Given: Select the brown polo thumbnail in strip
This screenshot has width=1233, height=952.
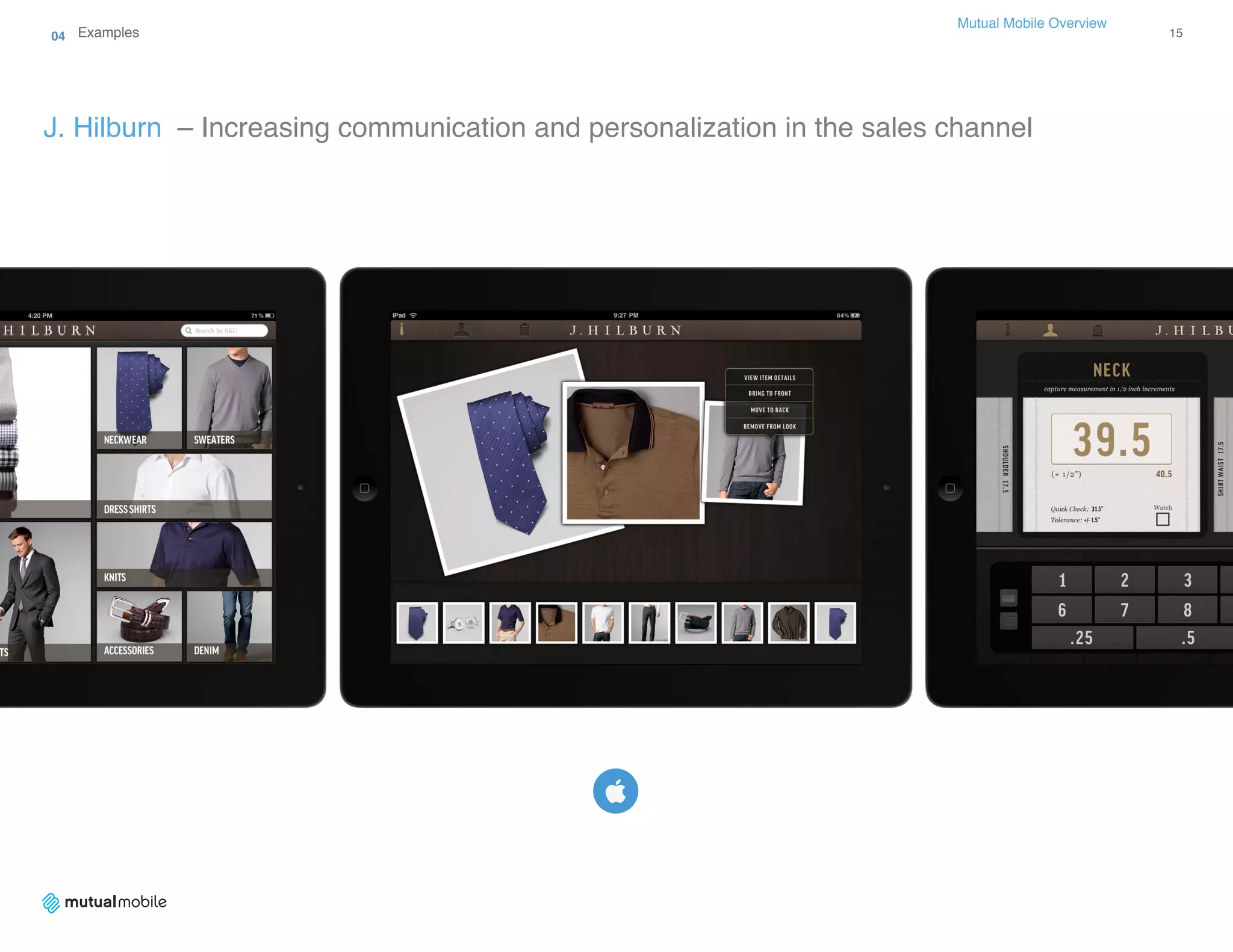Looking at the screenshot, I should point(556,623).
